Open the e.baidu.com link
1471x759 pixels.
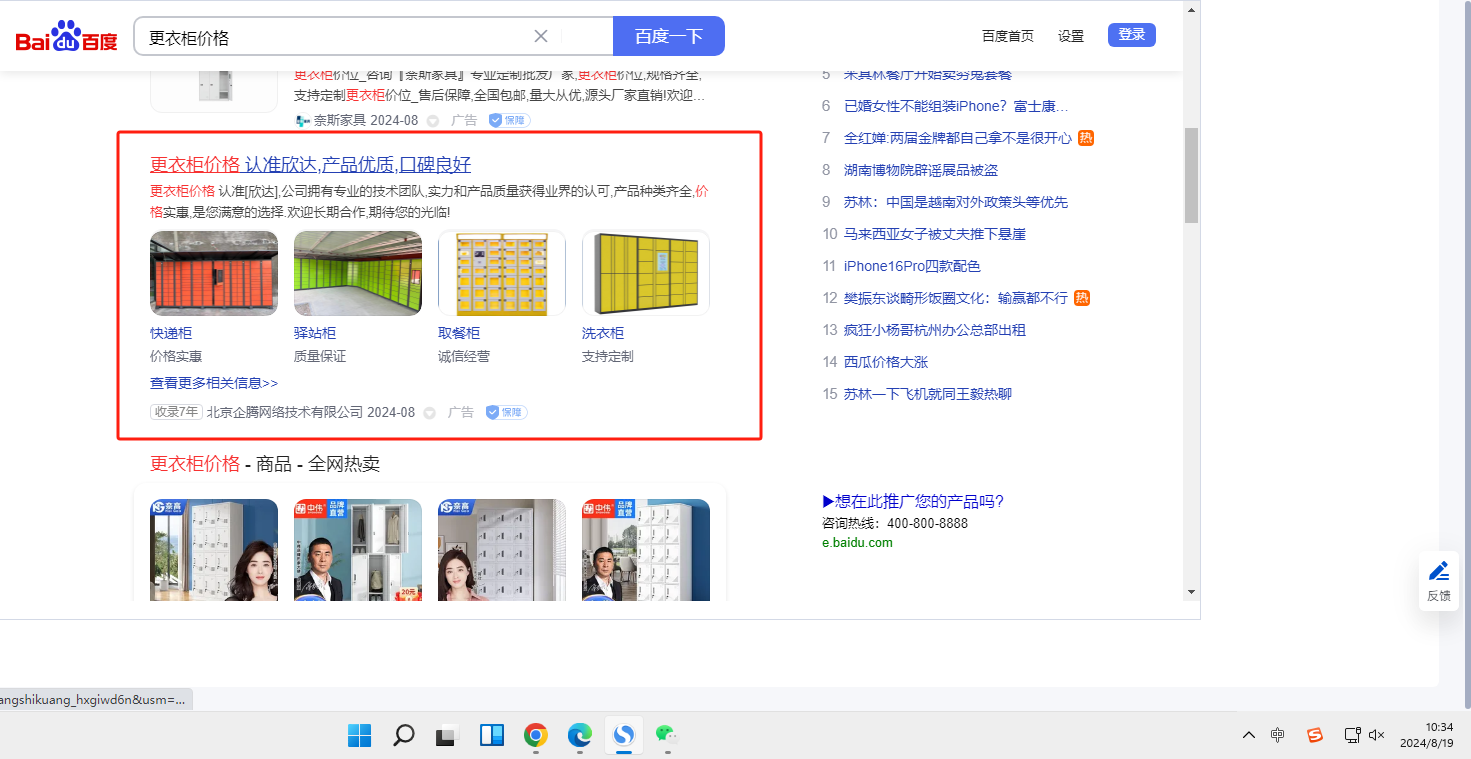pyautogui.click(x=857, y=543)
